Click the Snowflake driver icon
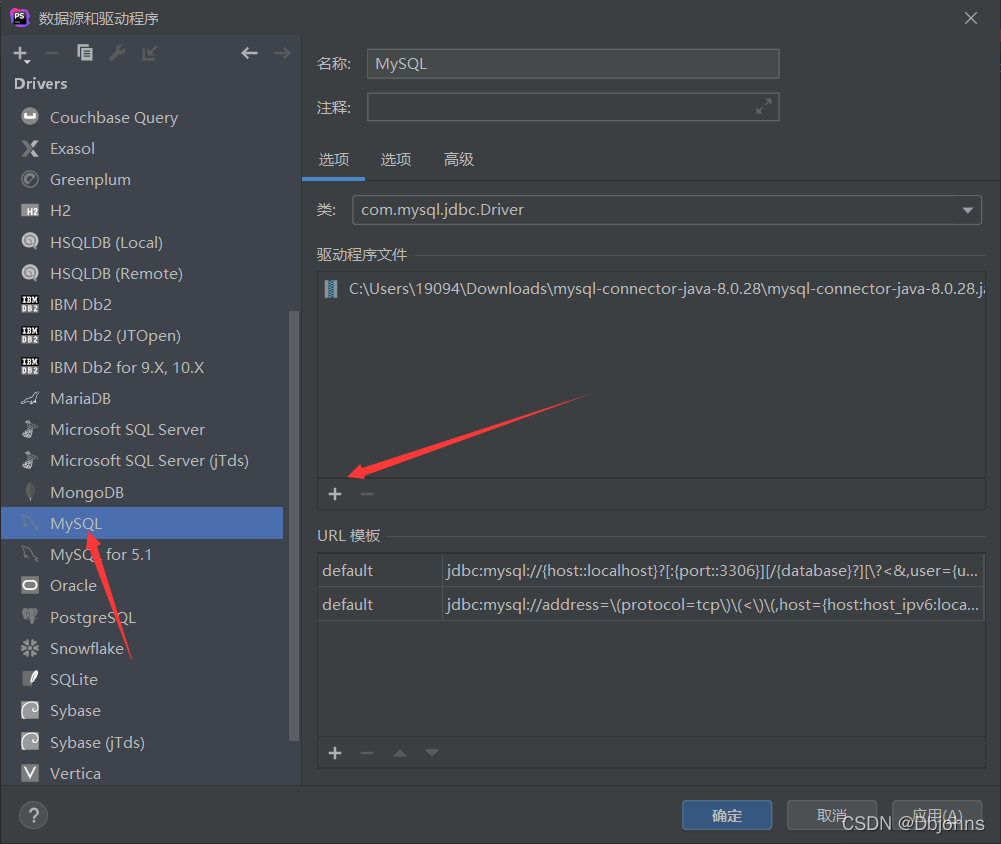 tap(30, 648)
